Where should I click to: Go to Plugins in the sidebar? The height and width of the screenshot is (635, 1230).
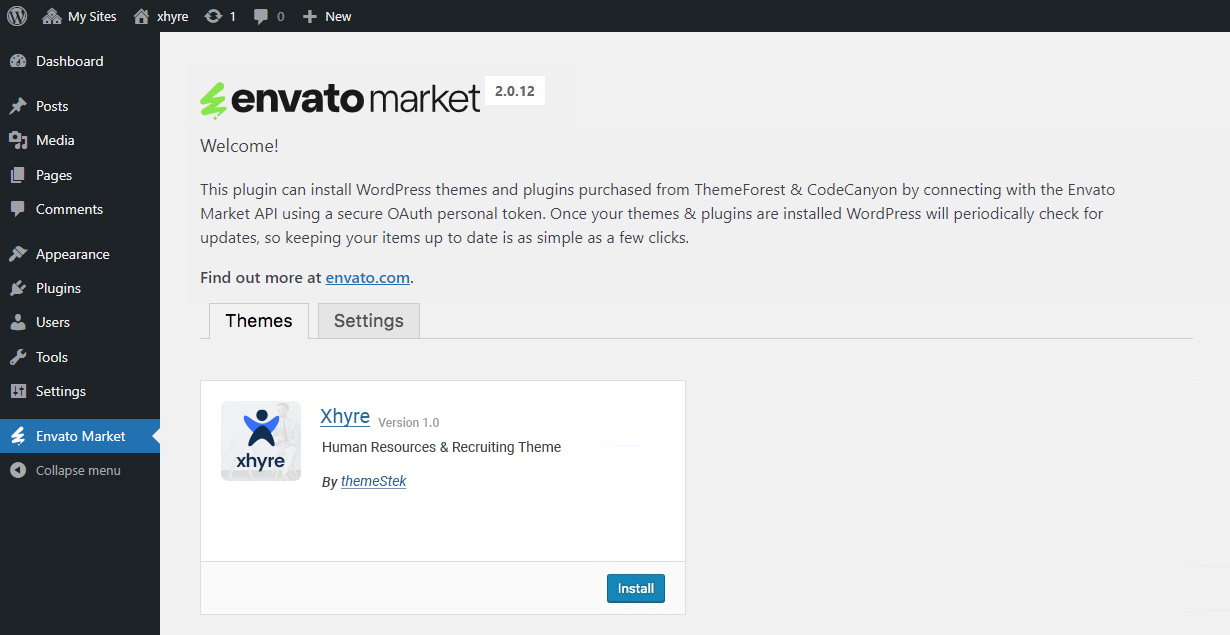point(58,288)
